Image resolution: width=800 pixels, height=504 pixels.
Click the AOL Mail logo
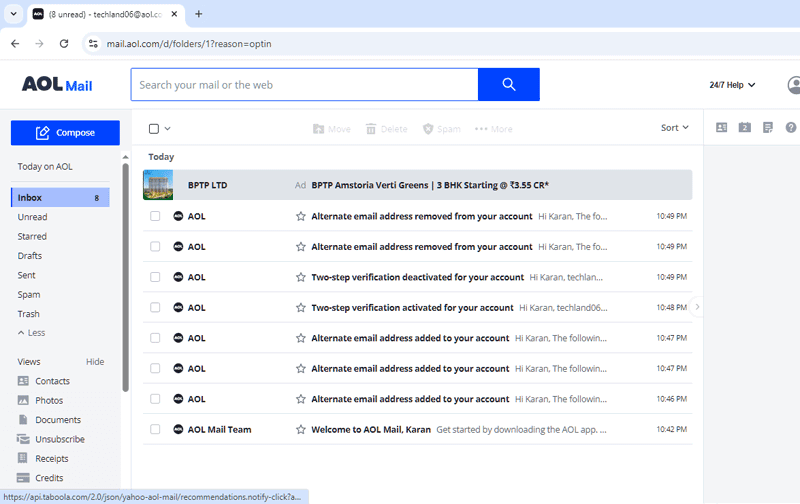point(57,84)
